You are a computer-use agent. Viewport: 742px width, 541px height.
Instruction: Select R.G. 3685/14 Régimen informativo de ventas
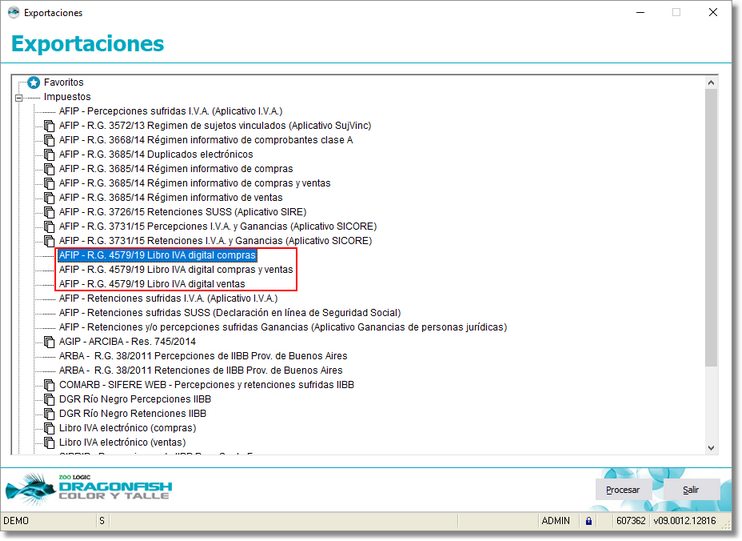[171, 197]
